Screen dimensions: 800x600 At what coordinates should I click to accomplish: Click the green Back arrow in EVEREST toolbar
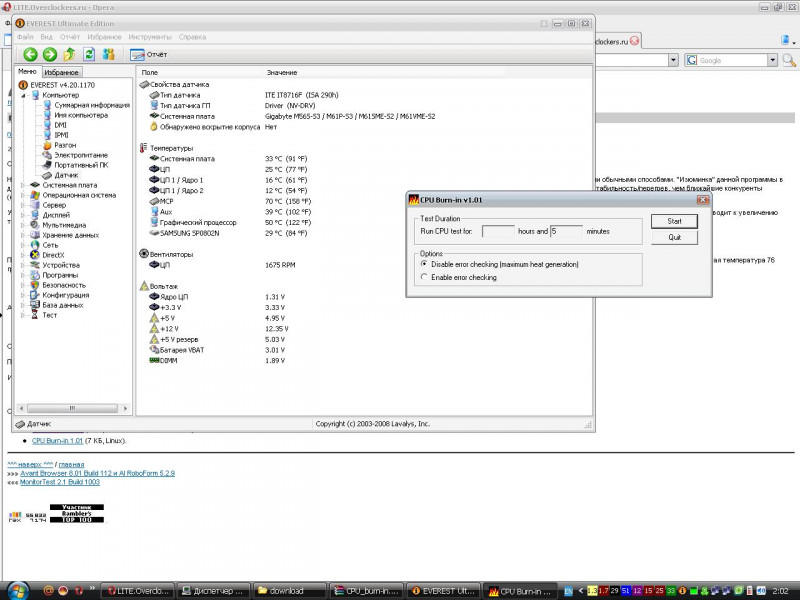click(x=30, y=54)
